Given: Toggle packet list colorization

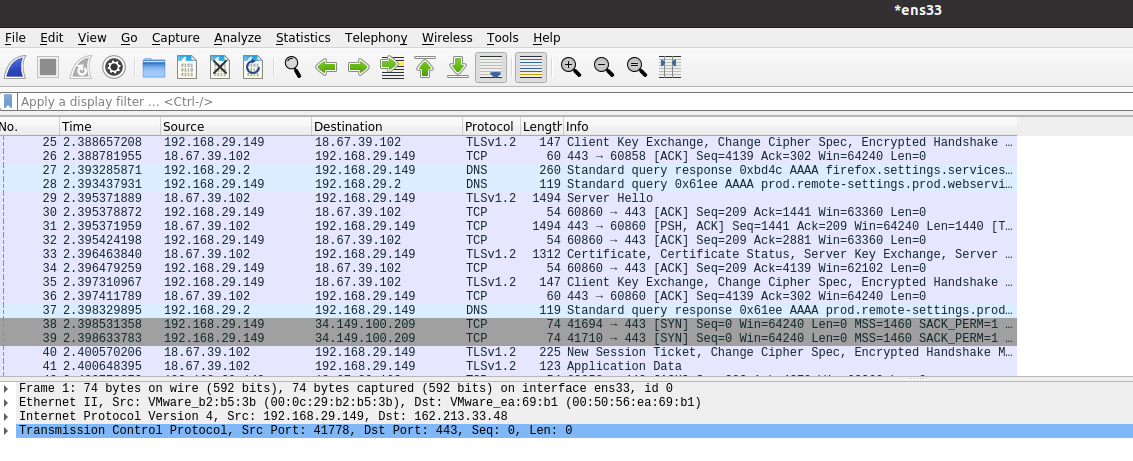Looking at the screenshot, I should coord(530,67).
